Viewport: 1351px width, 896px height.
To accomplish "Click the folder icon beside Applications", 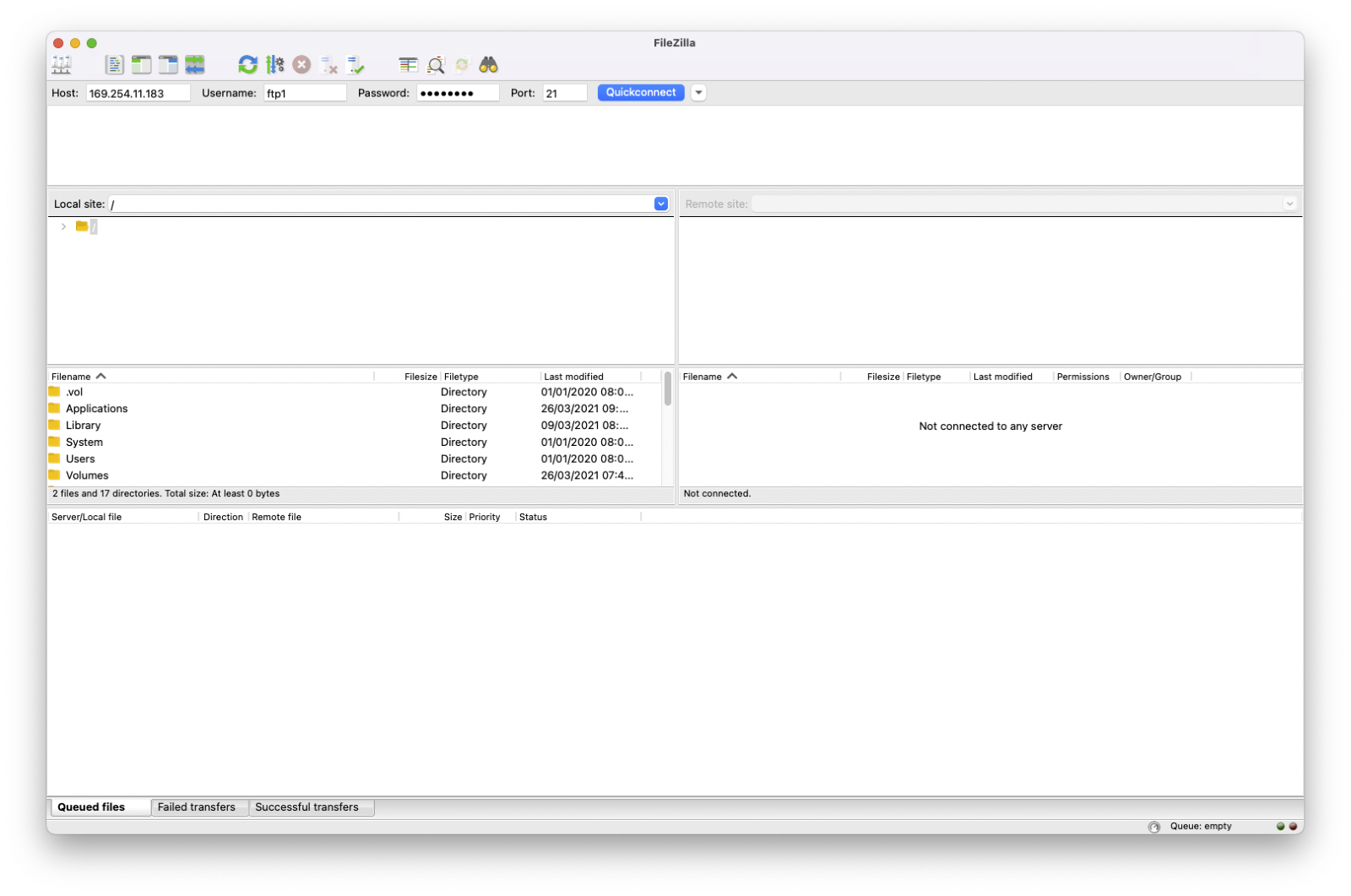I will (x=55, y=409).
